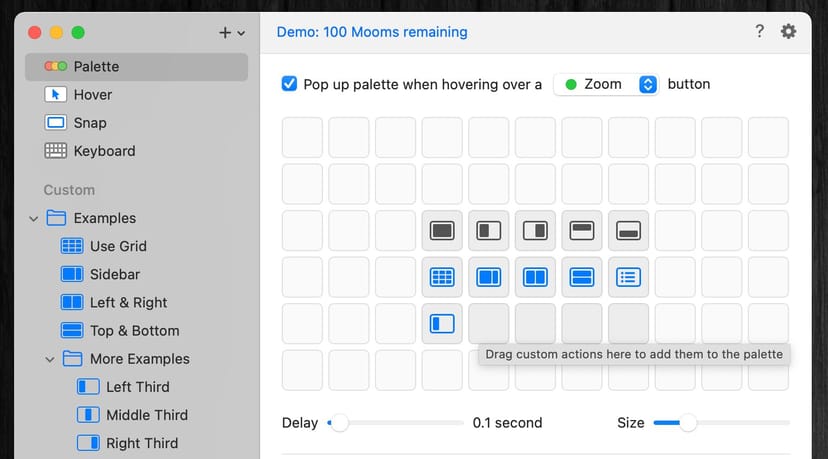828x459 pixels.
Task: Disable the pop up palette checkbox
Action: (290, 84)
